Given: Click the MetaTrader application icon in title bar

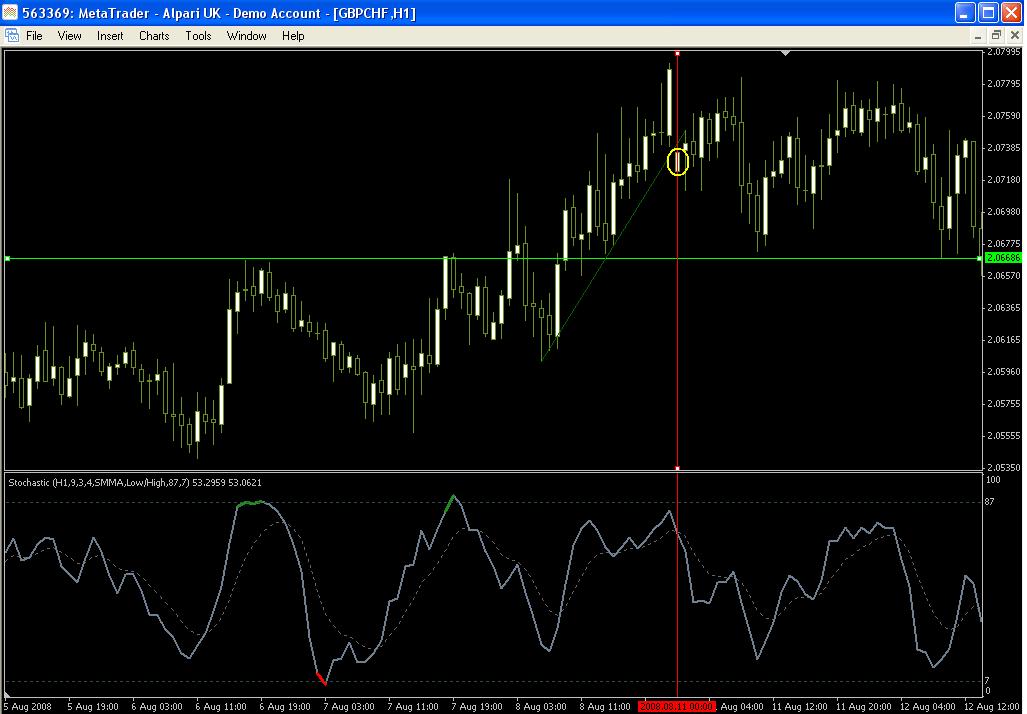Looking at the screenshot, I should click(x=12, y=13).
